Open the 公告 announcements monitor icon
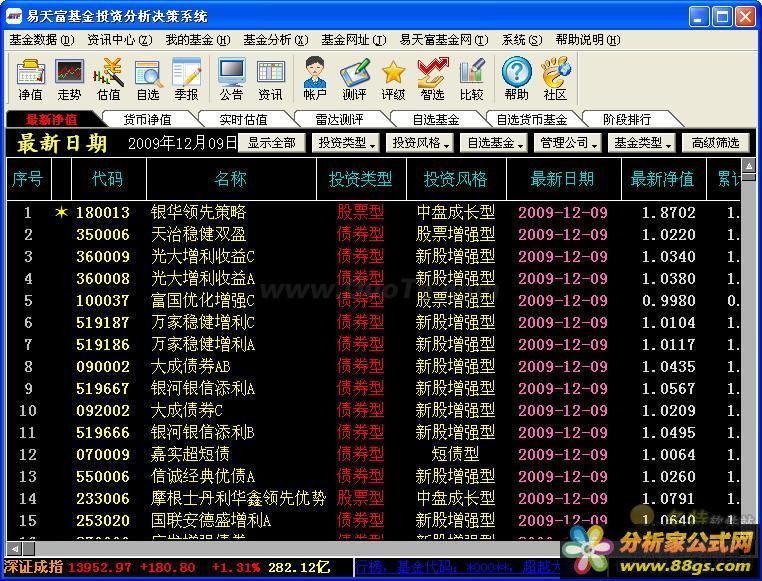Screen dimensions: 762x581 pyautogui.click(x=231, y=79)
